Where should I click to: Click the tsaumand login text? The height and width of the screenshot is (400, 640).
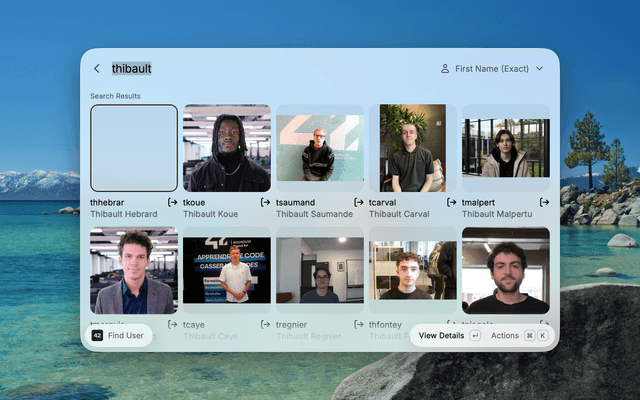(x=295, y=202)
